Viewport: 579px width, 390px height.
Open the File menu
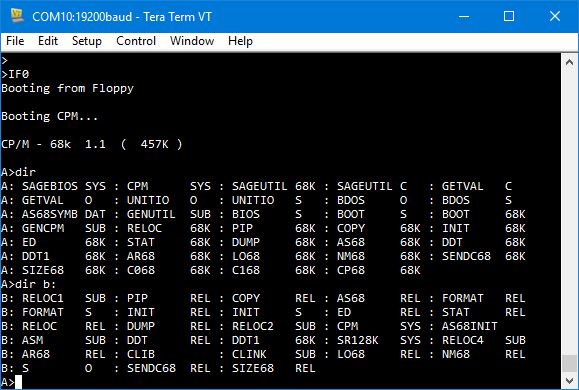[x=15, y=41]
